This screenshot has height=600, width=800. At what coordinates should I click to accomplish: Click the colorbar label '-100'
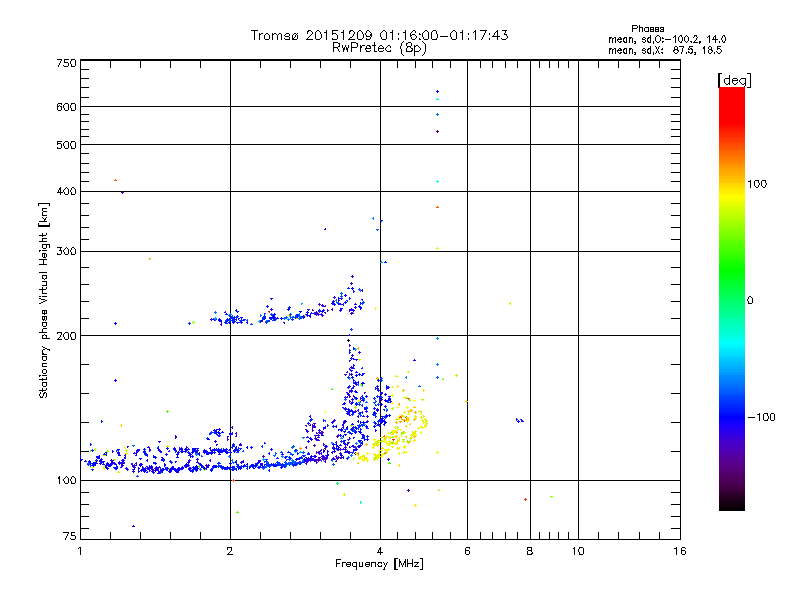click(761, 417)
